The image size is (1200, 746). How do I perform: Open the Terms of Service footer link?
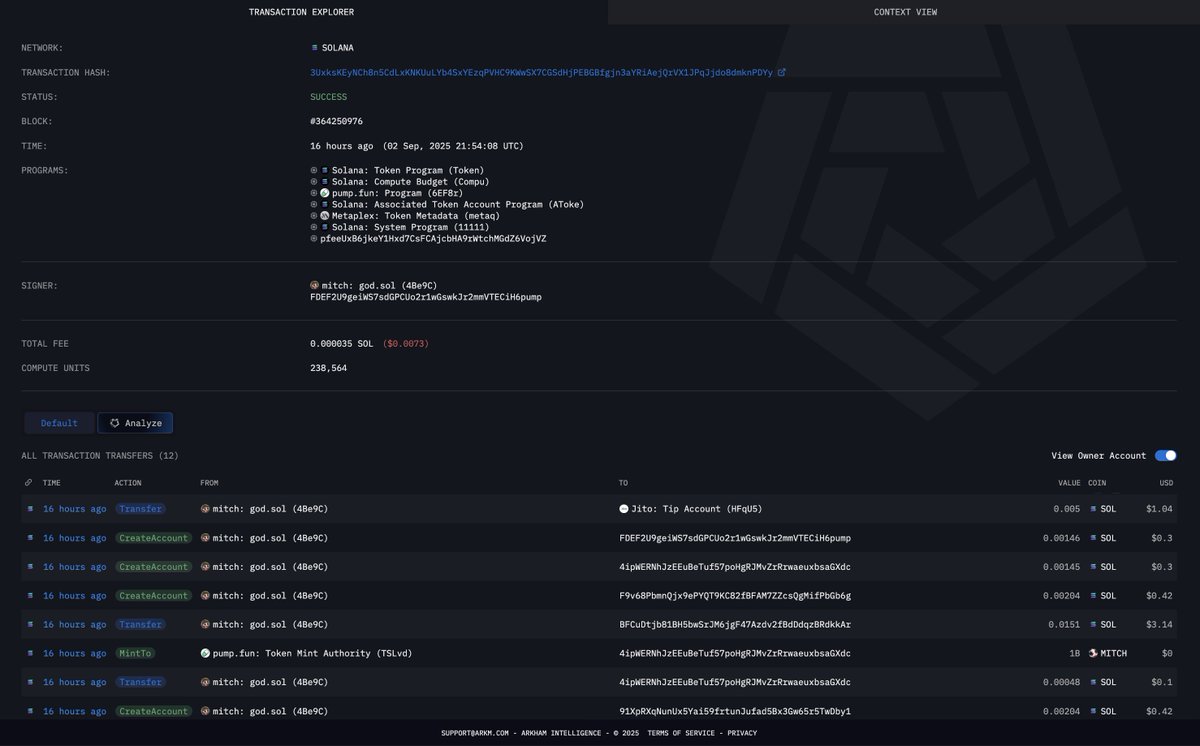pos(681,733)
